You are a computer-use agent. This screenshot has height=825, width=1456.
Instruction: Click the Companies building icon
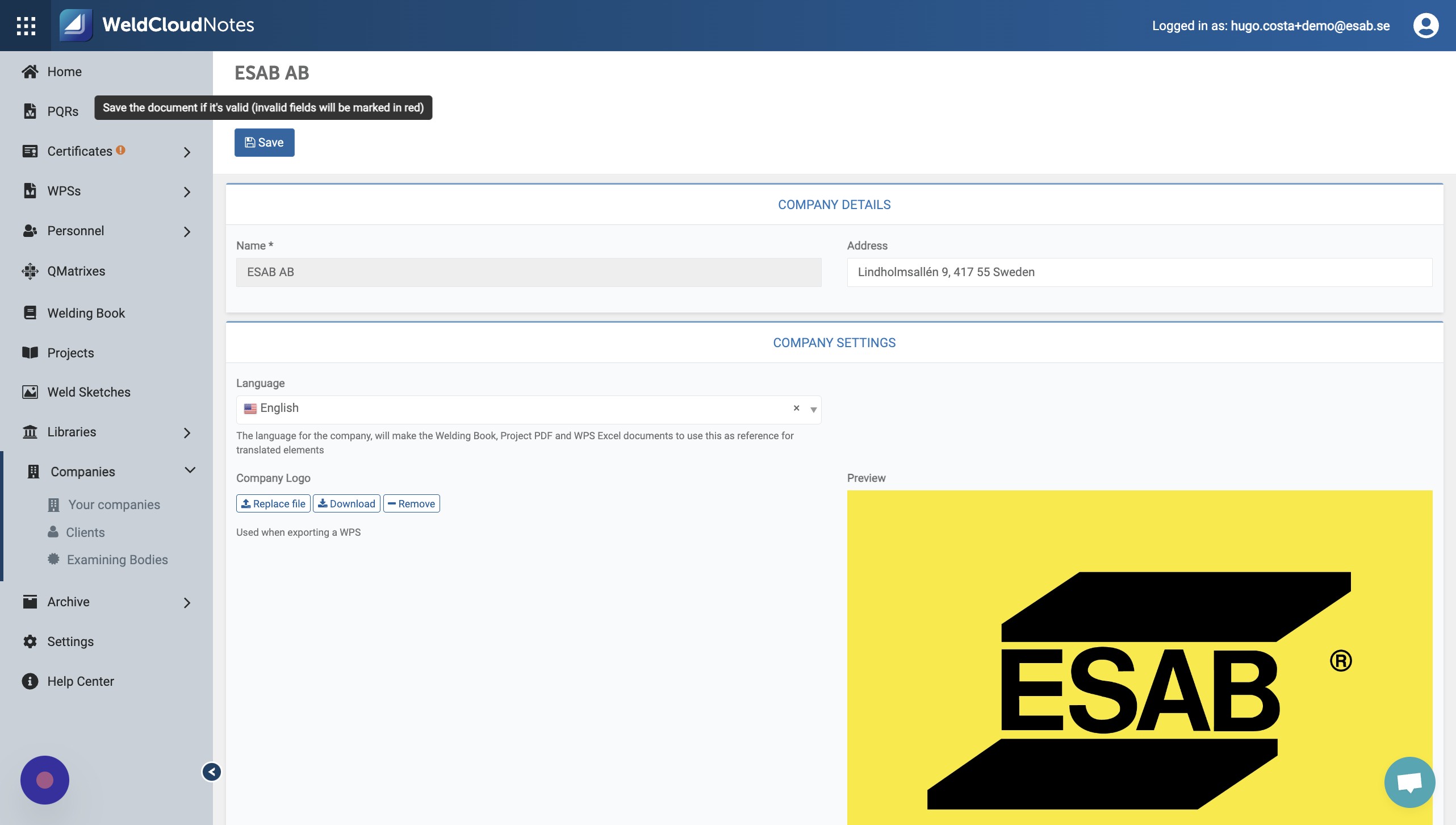pyautogui.click(x=34, y=472)
